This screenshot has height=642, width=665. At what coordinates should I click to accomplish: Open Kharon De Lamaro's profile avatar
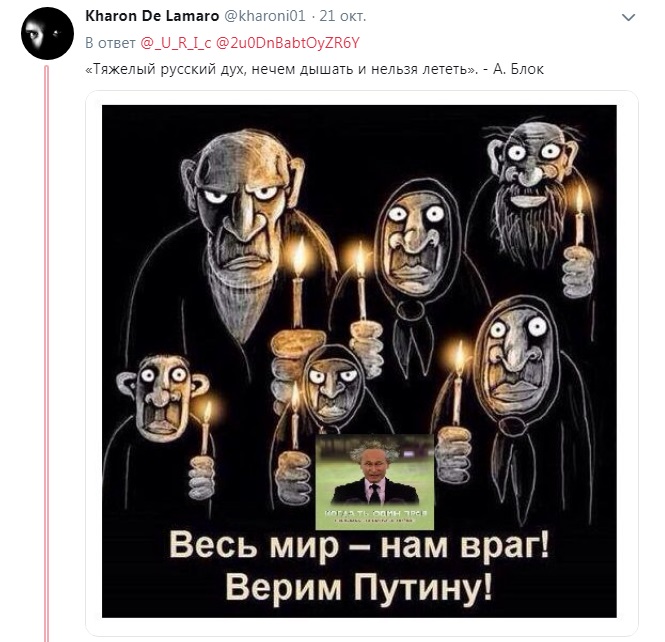click(47, 33)
